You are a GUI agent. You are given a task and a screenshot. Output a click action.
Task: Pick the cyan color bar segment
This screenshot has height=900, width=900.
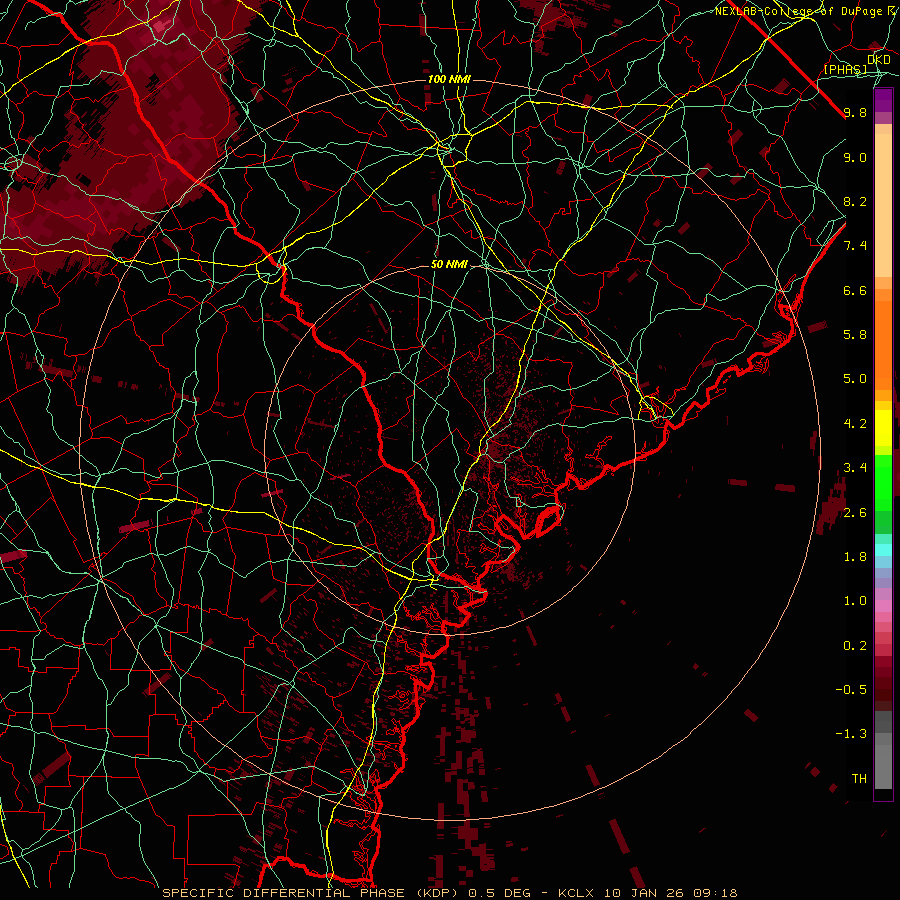[x=883, y=550]
